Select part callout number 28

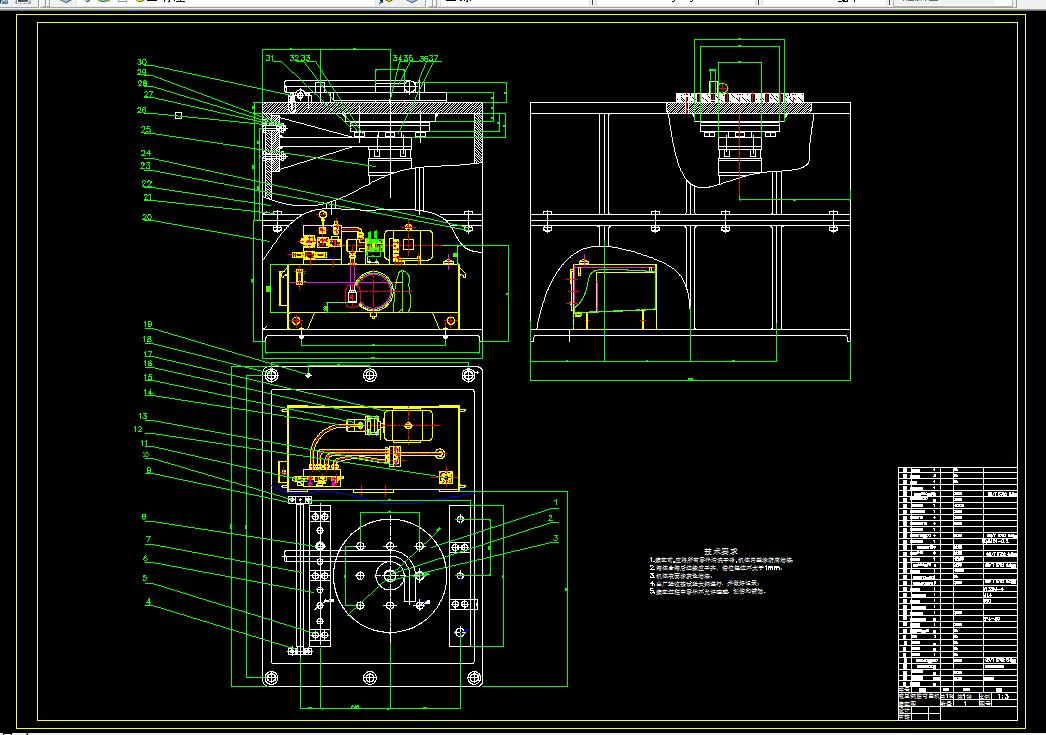point(142,83)
